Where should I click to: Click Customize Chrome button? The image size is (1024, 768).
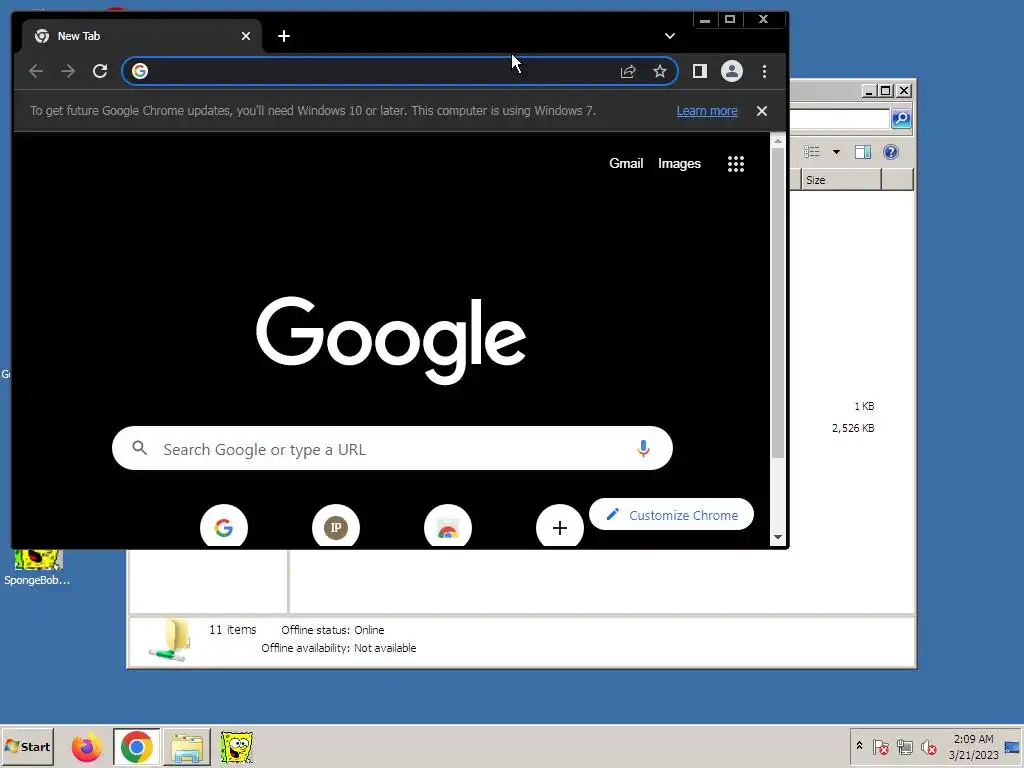[671, 515]
